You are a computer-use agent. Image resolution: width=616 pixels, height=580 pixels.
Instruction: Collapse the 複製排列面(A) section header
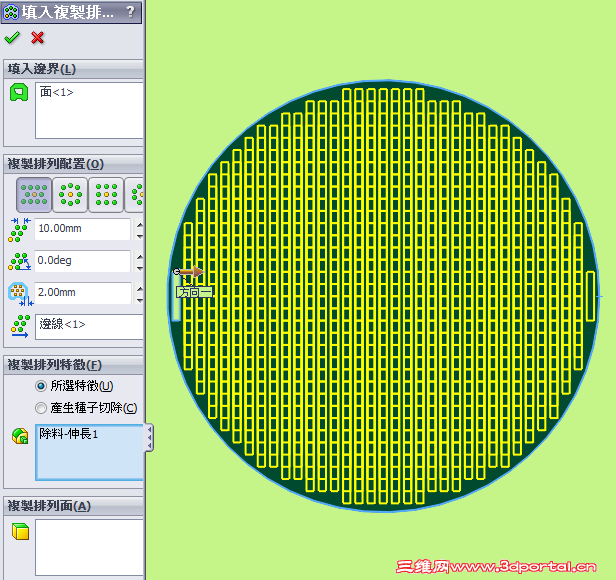(x=73, y=506)
